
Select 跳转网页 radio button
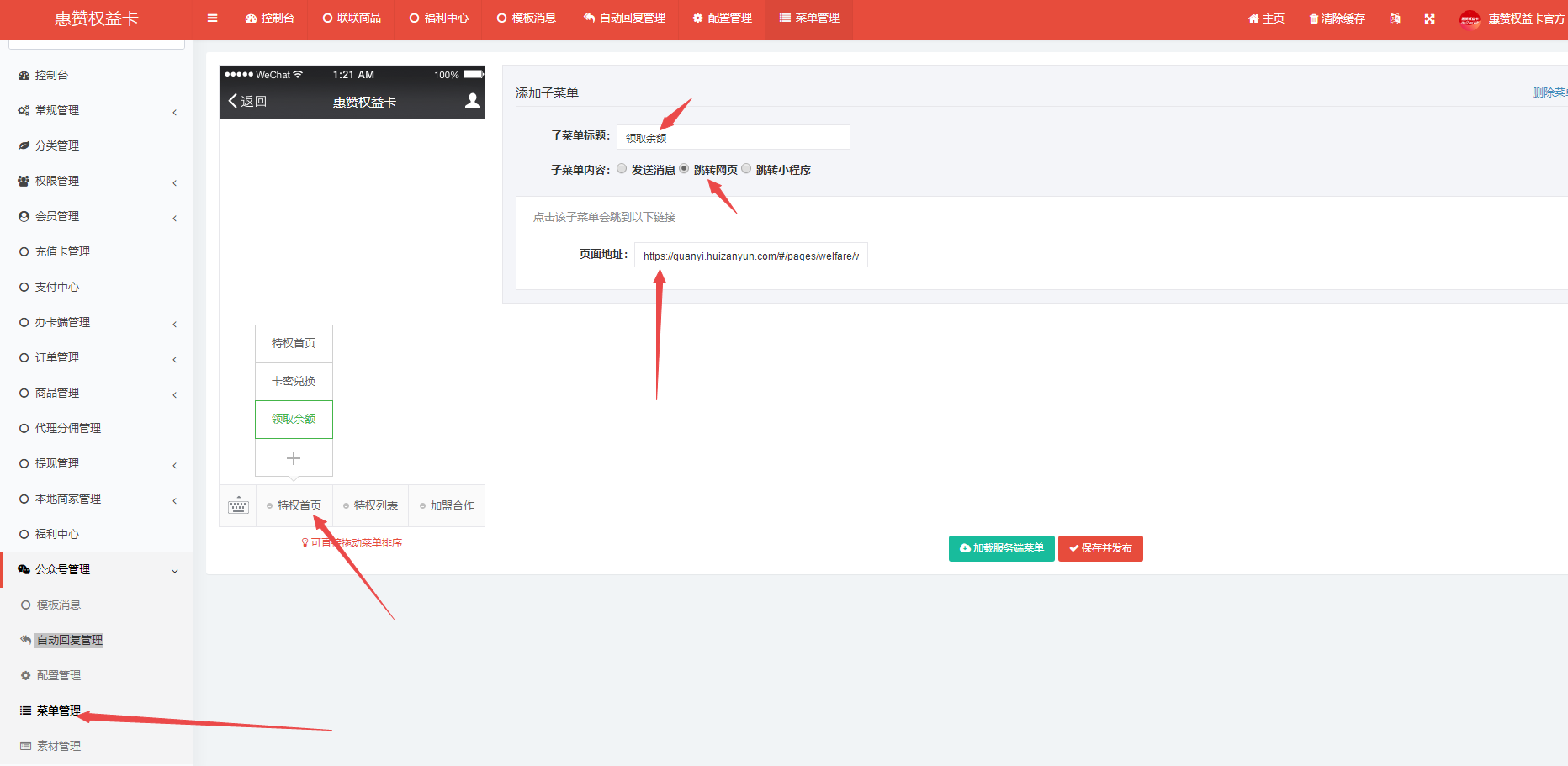coord(684,168)
